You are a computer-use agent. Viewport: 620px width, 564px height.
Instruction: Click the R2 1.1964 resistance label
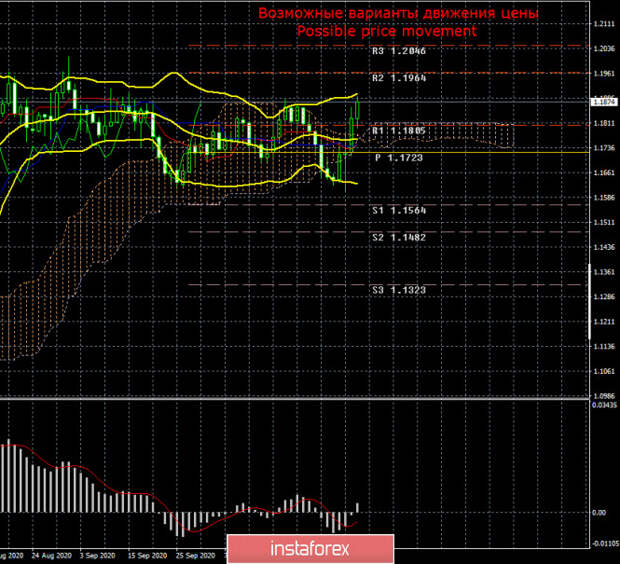coord(399,78)
